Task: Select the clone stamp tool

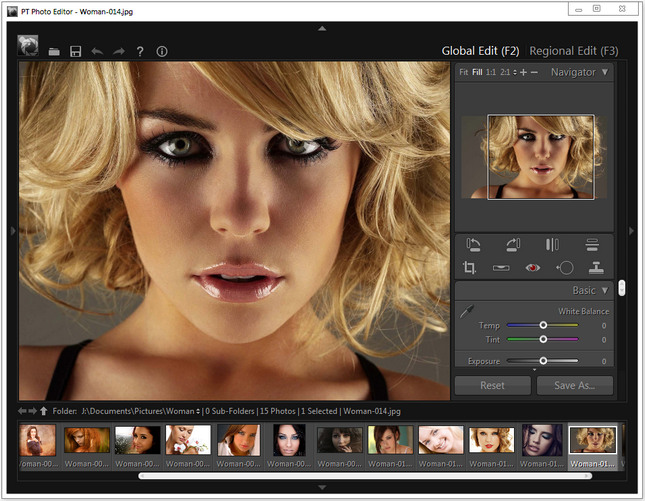Action: point(594,267)
